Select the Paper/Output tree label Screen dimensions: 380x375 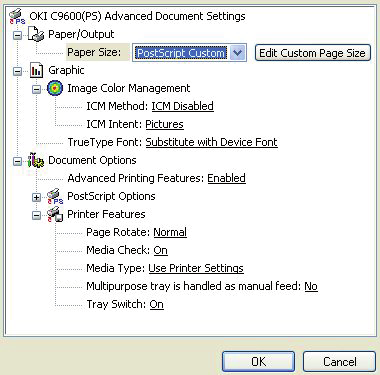tap(81, 34)
